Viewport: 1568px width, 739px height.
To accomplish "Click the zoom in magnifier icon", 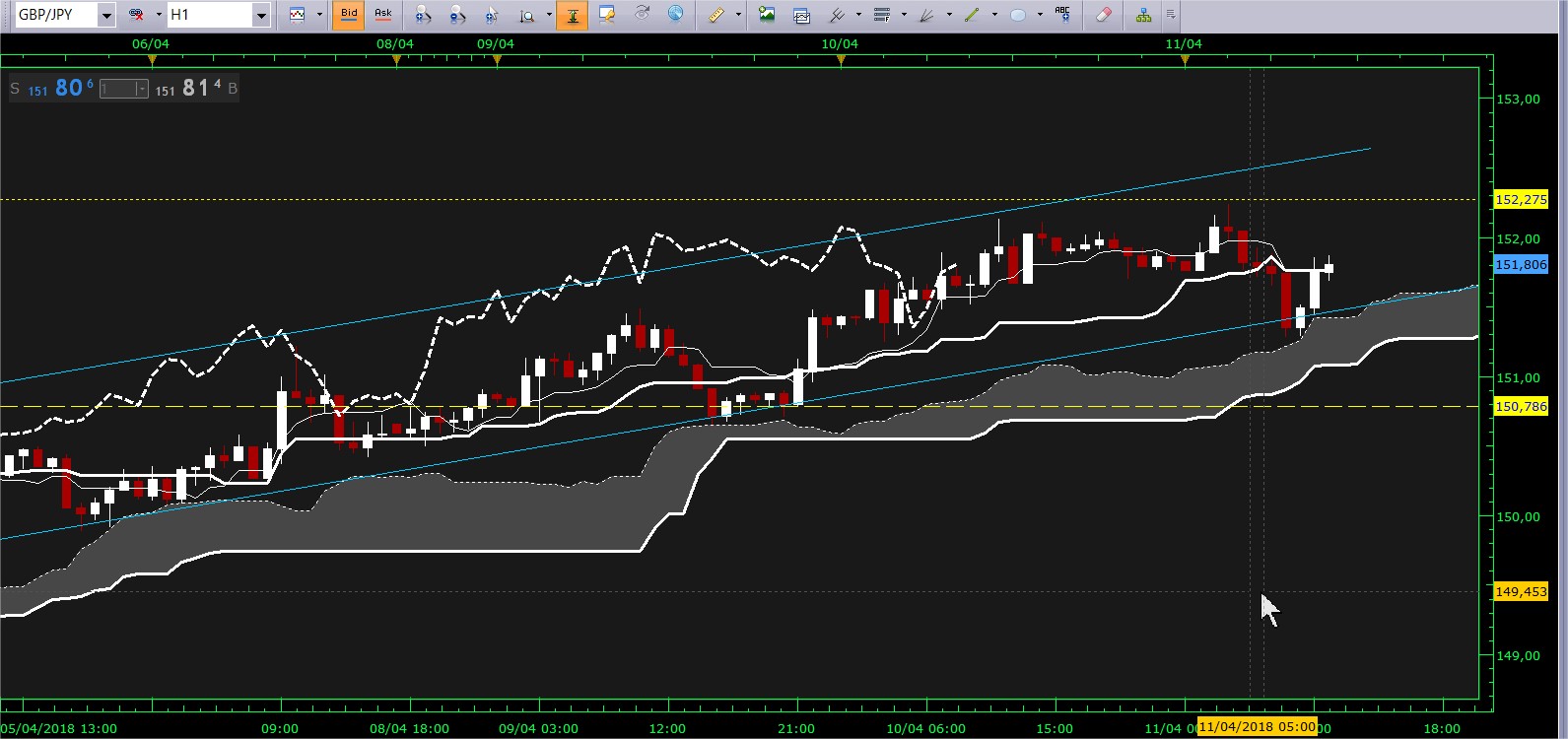I will click(423, 15).
